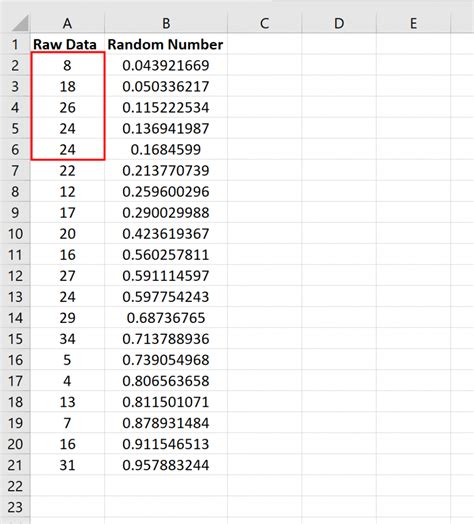Click cell A10 containing 20
474x524 pixels.
click(68, 233)
